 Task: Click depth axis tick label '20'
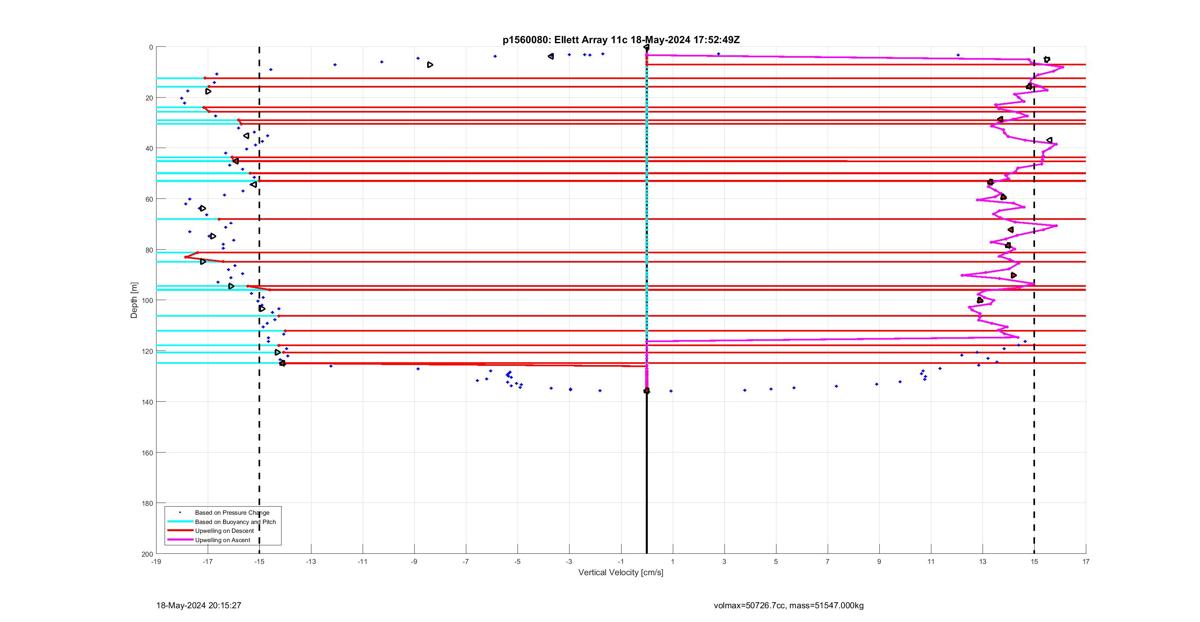[x=148, y=98]
